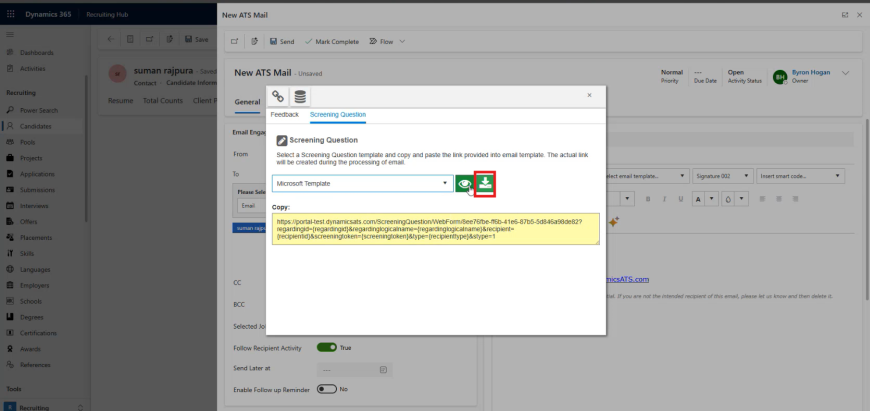Click the DynamicsATS.com link in email body
Viewport: 870px width, 411px height.
pyautogui.click(x=627, y=280)
